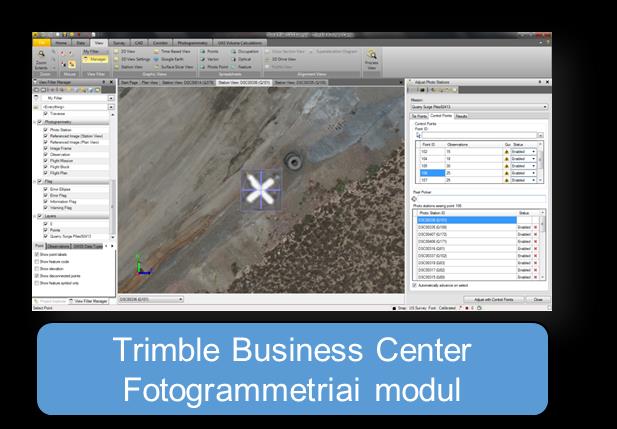This screenshot has height=429, width=617.
Task: Click the Close button in the Adjust Photo Stations panel
Action: click(x=538, y=300)
